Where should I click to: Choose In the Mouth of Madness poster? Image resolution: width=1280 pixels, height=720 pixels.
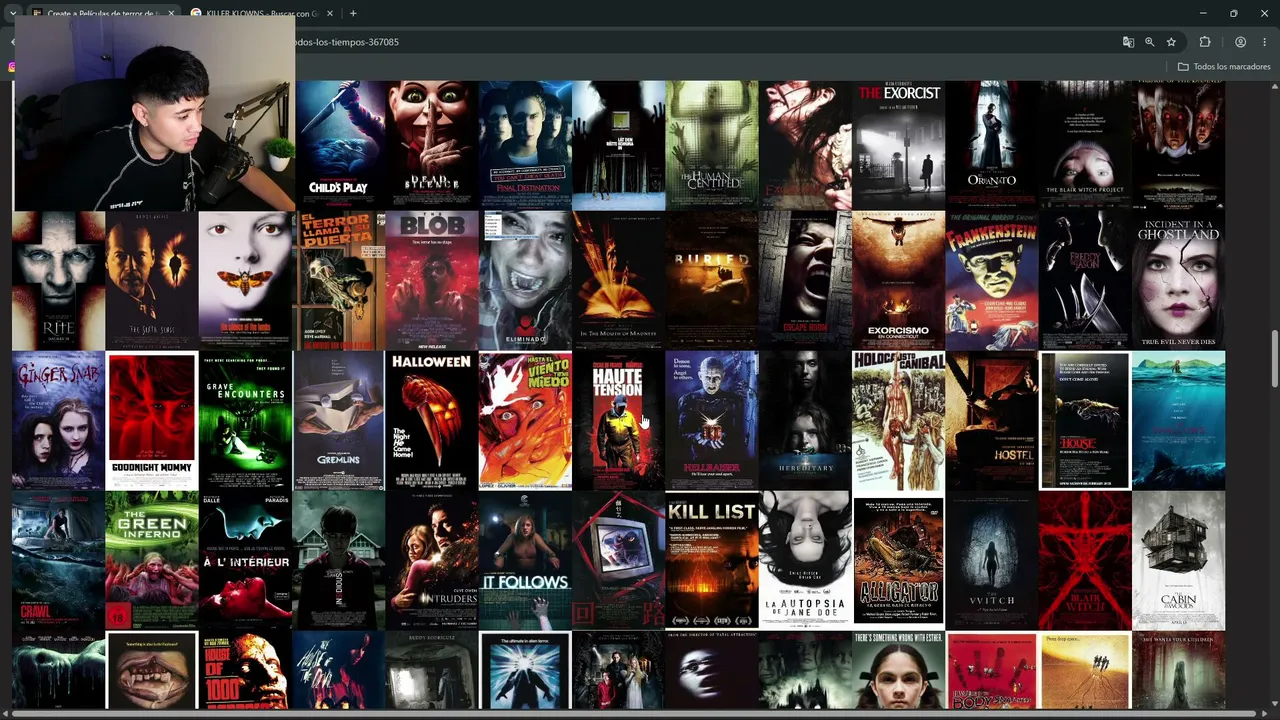pyautogui.click(x=618, y=280)
